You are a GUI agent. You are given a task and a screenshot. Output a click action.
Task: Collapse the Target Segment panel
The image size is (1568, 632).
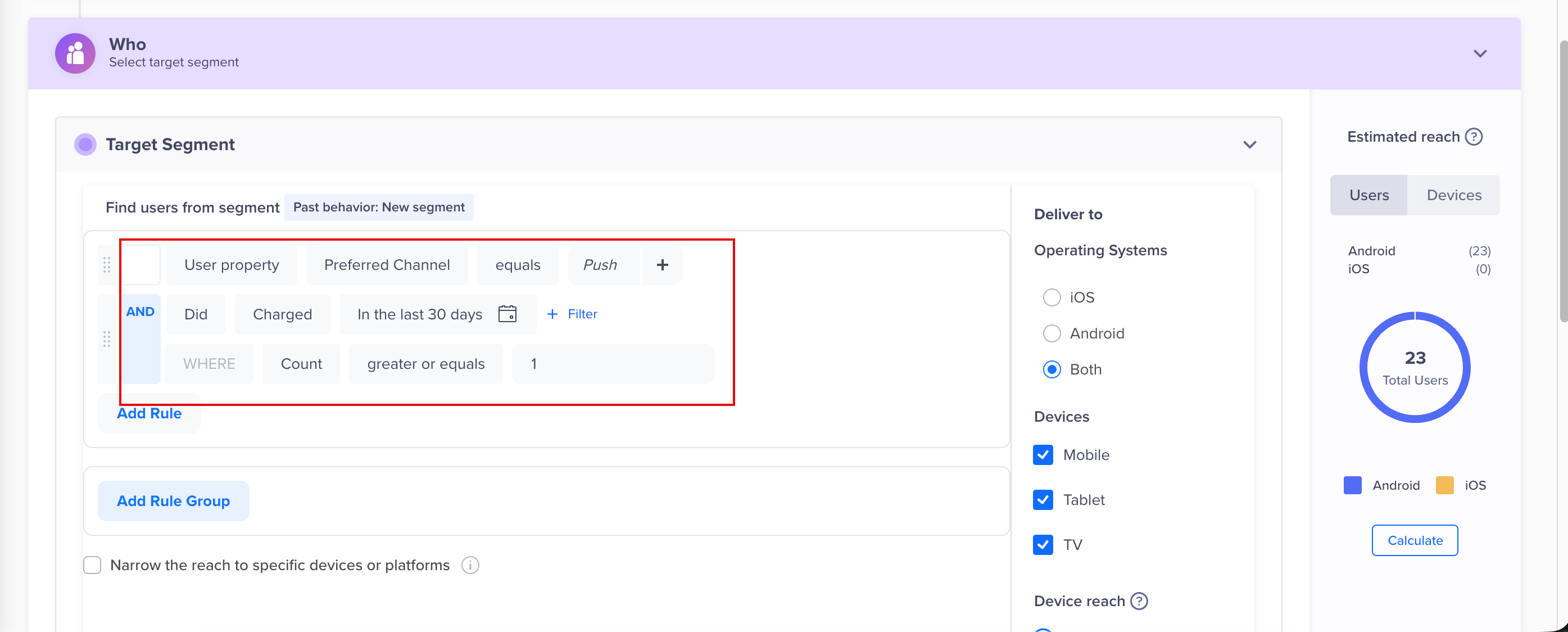click(x=1249, y=145)
